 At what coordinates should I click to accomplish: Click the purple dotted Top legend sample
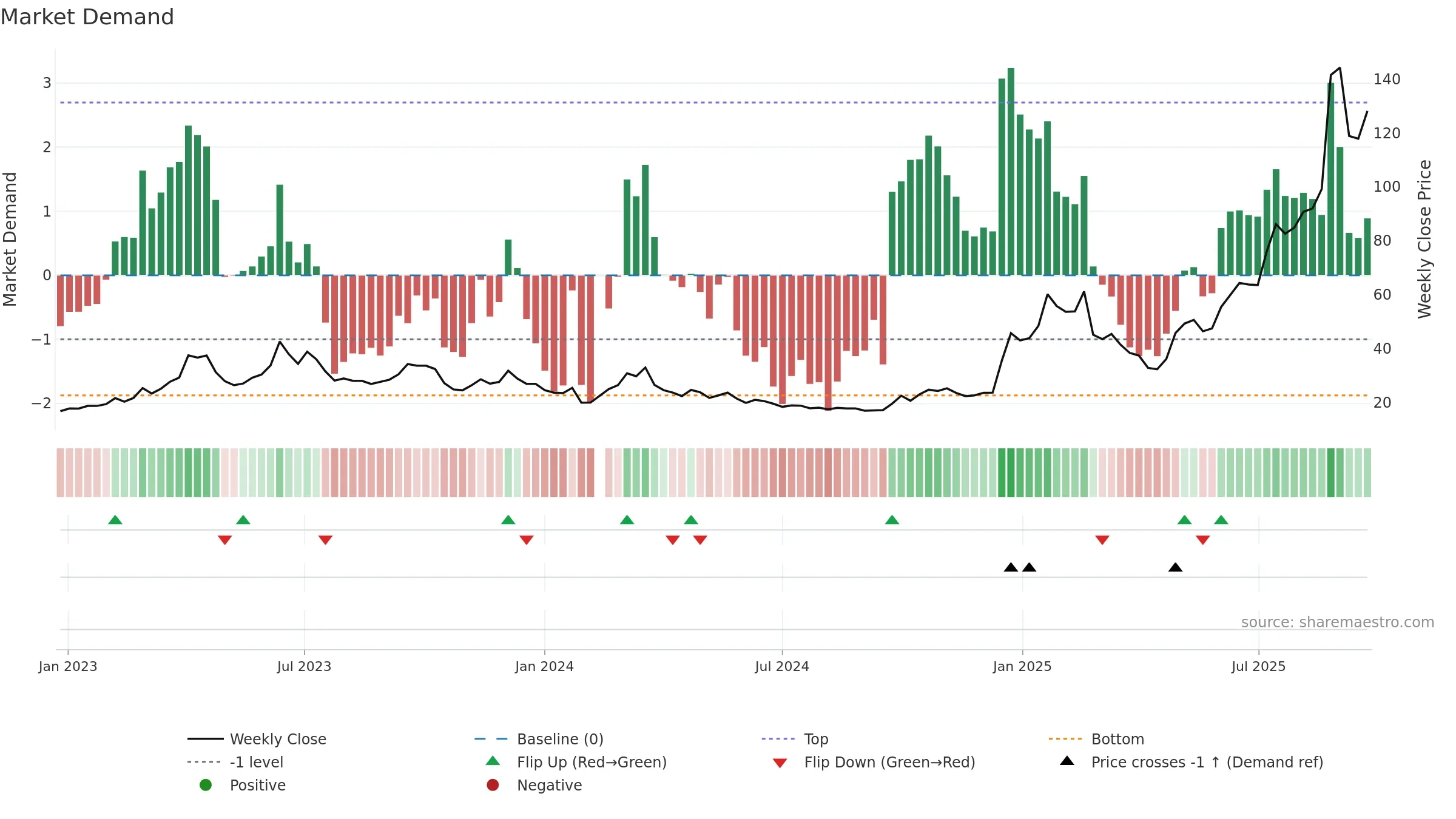[779, 739]
